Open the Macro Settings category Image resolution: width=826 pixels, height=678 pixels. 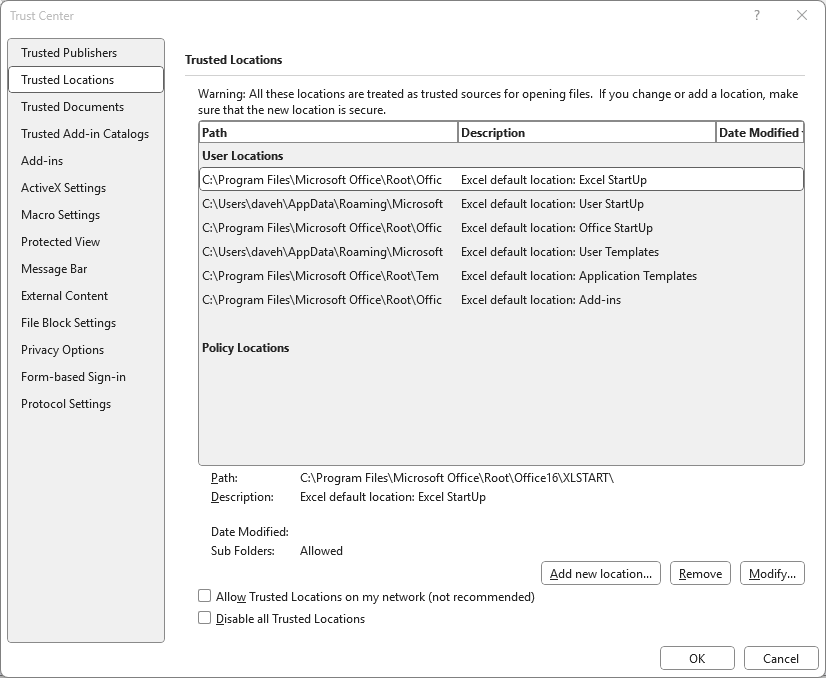59,215
